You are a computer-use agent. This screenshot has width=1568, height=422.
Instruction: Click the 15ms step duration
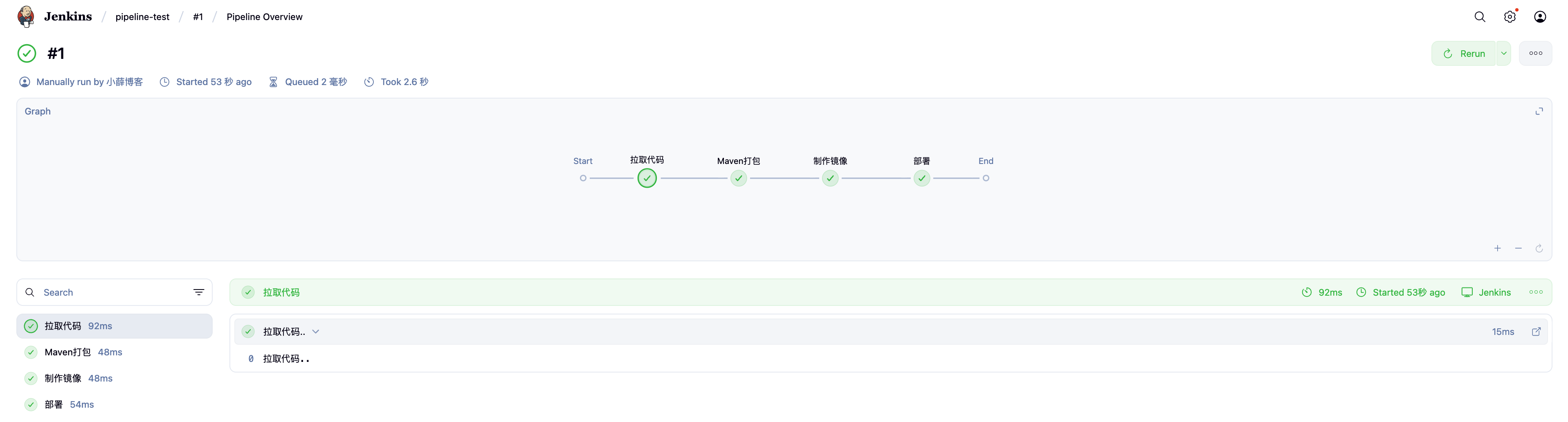tap(1502, 332)
